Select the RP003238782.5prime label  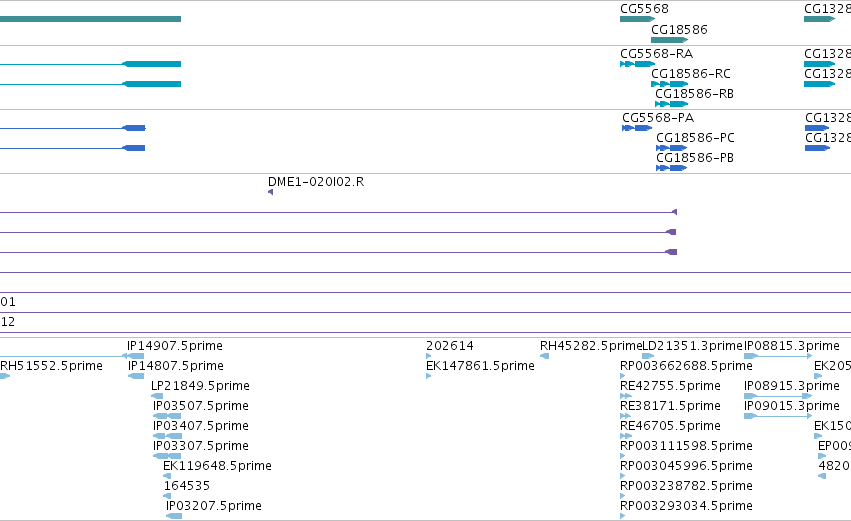(x=687, y=486)
